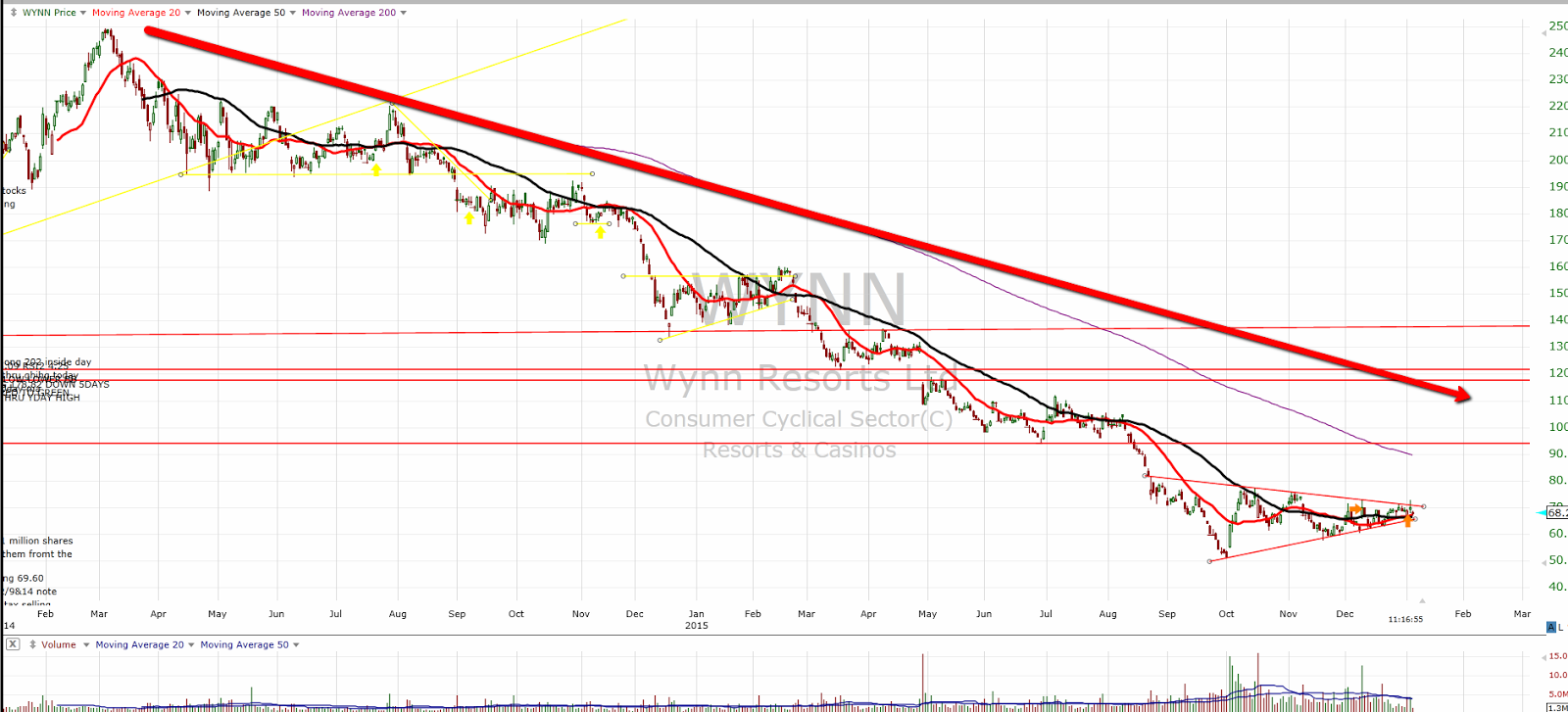Image resolution: width=1568 pixels, height=712 pixels.
Task: Close the Volume panel with the X button
Action: tap(13, 644)
